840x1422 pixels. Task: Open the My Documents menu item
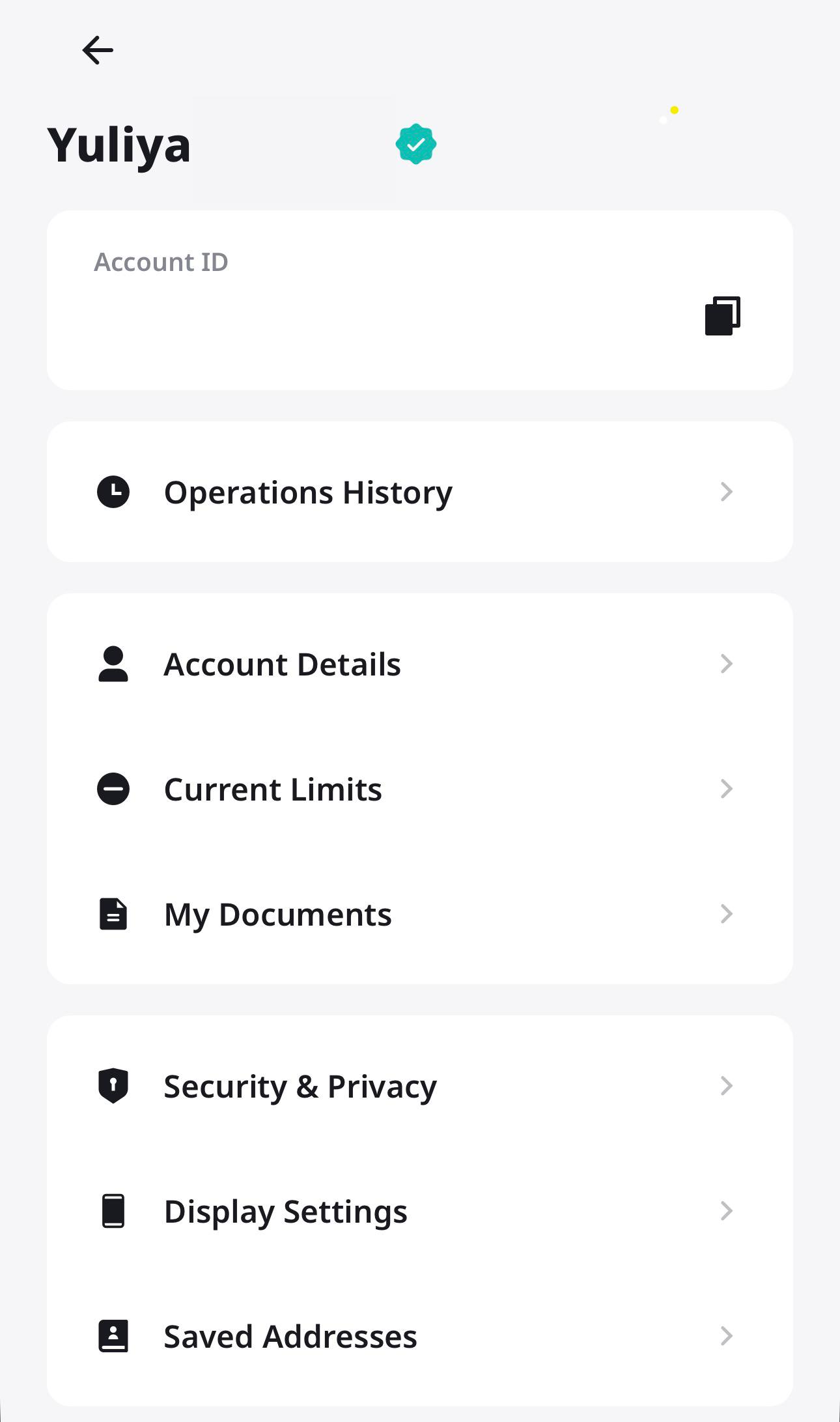tap(278, 915)
